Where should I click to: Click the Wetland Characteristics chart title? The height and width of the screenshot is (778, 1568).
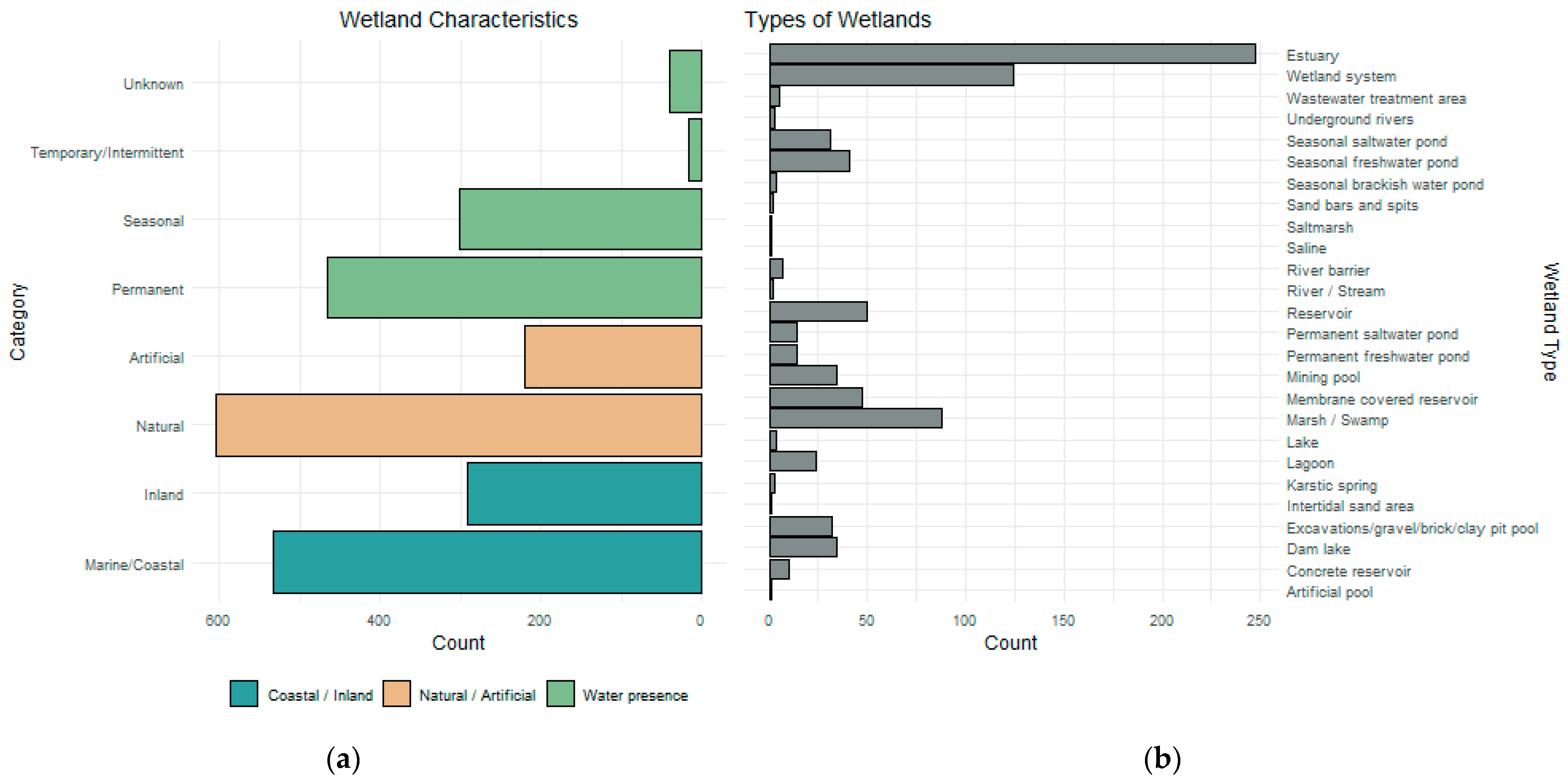pos(458,19)
